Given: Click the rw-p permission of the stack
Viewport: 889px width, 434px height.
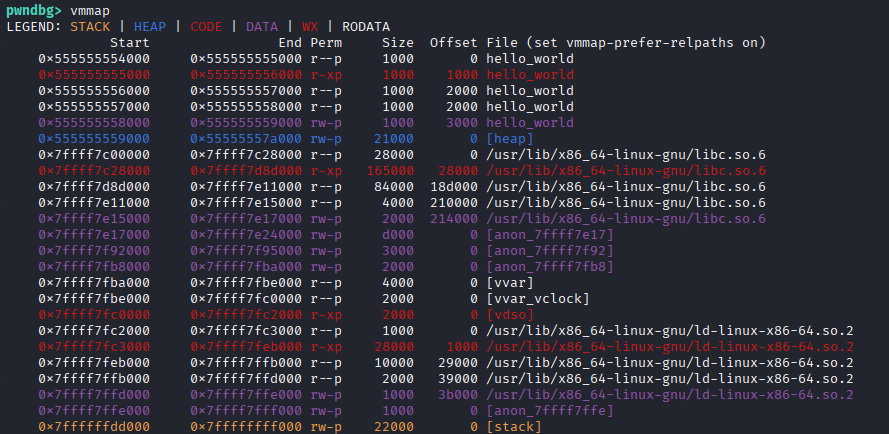Looking at the screenshot, I should click(x=326, y=426).
